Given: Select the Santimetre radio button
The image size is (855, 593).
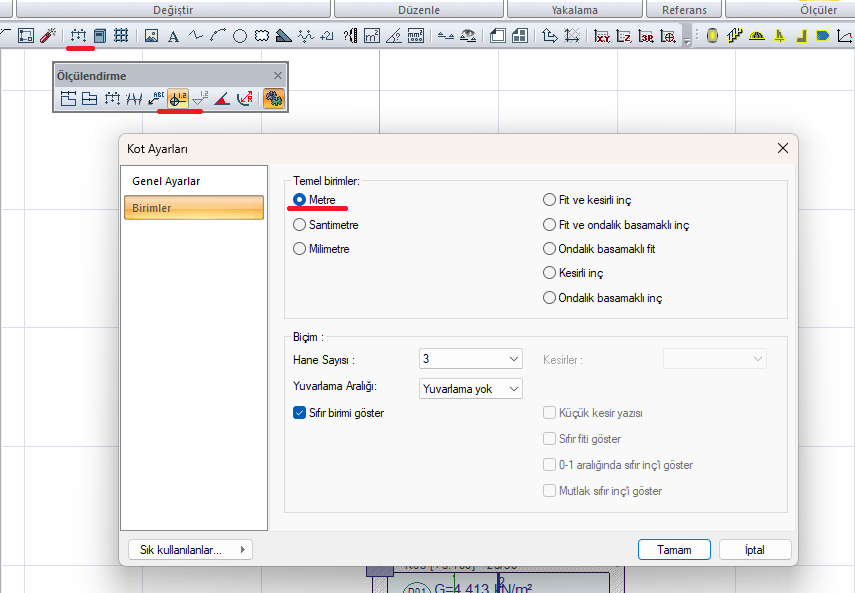Looking at the screenshot, I should (300, 225).
